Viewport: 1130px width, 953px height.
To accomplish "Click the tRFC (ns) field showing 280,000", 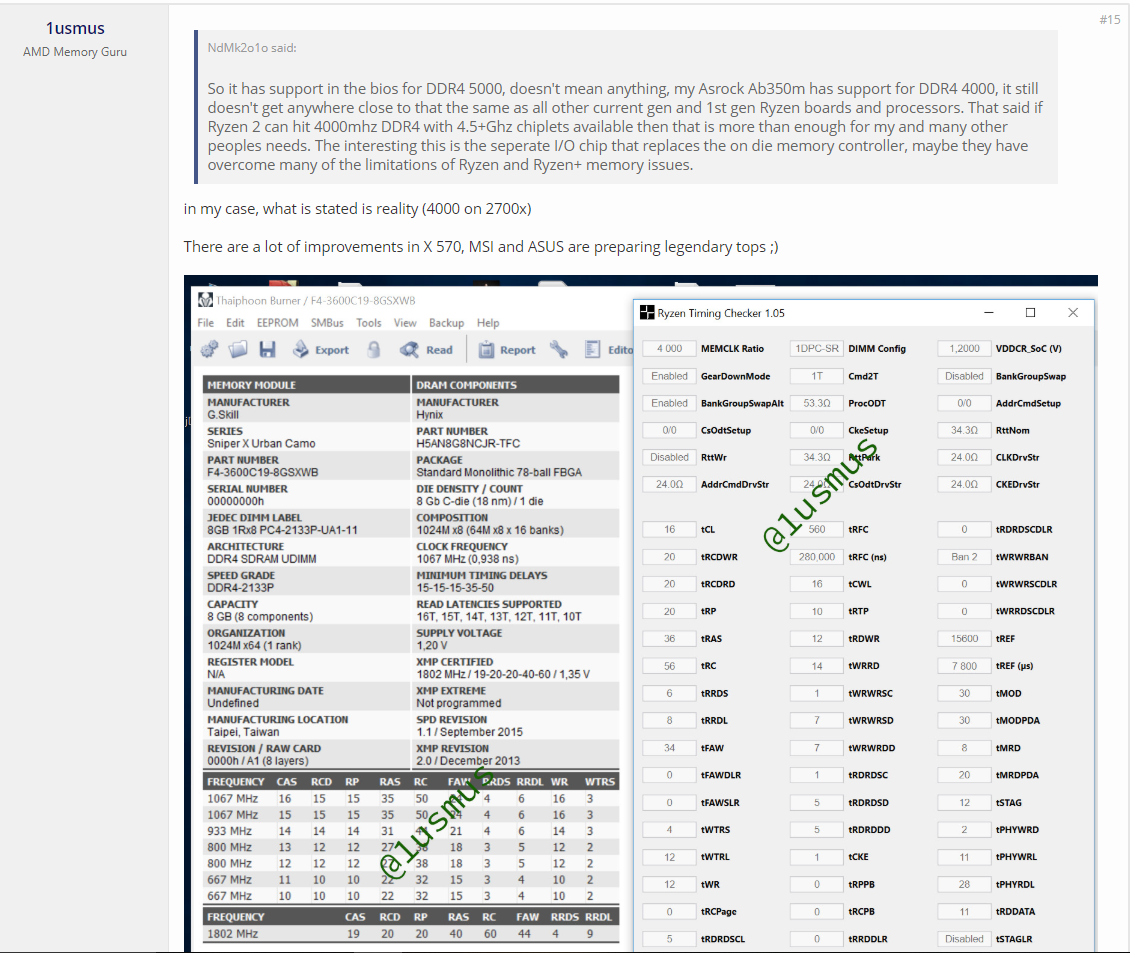I will (817, 557).
